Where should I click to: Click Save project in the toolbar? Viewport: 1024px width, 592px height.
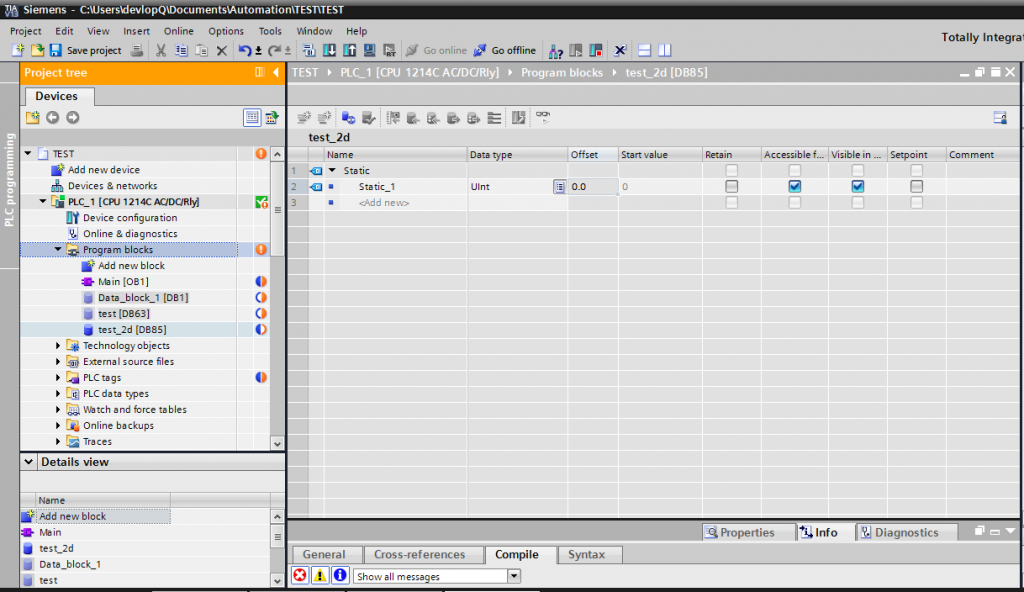click(x=86, y=50)
